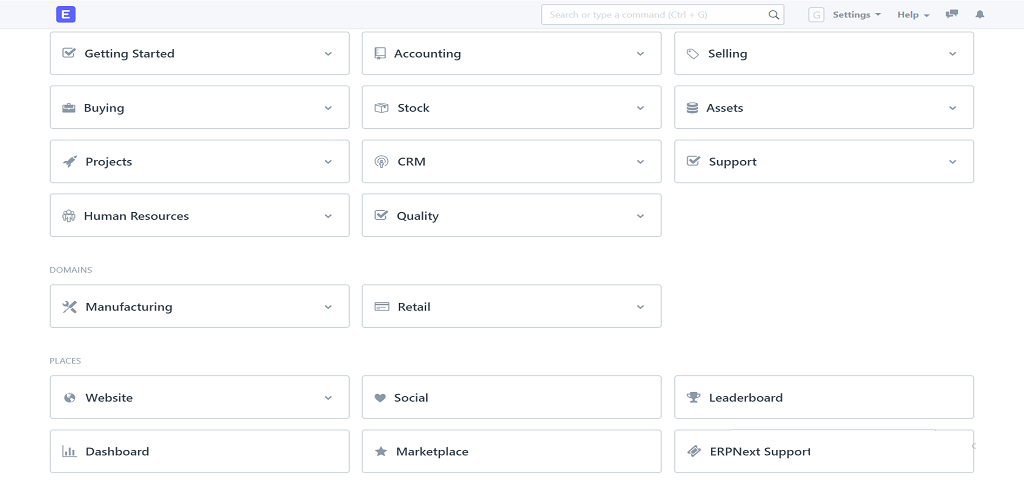Click the Social heart icon
The image size is (1024, 500).
(380, 398)
